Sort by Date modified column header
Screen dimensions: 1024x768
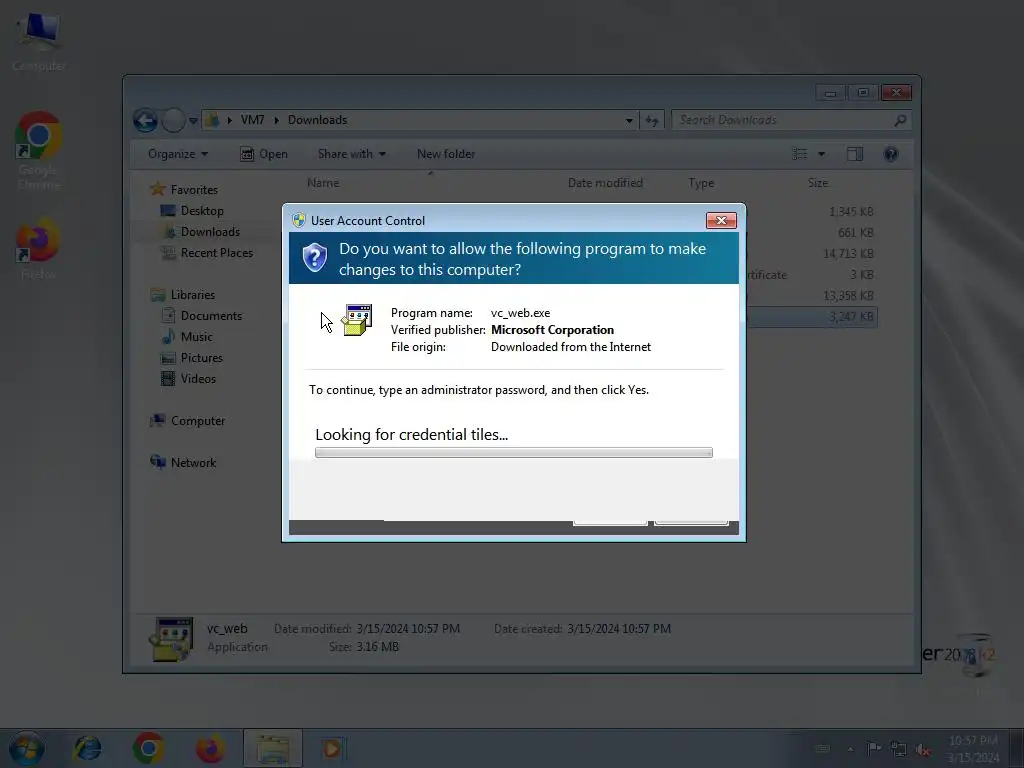605,183
